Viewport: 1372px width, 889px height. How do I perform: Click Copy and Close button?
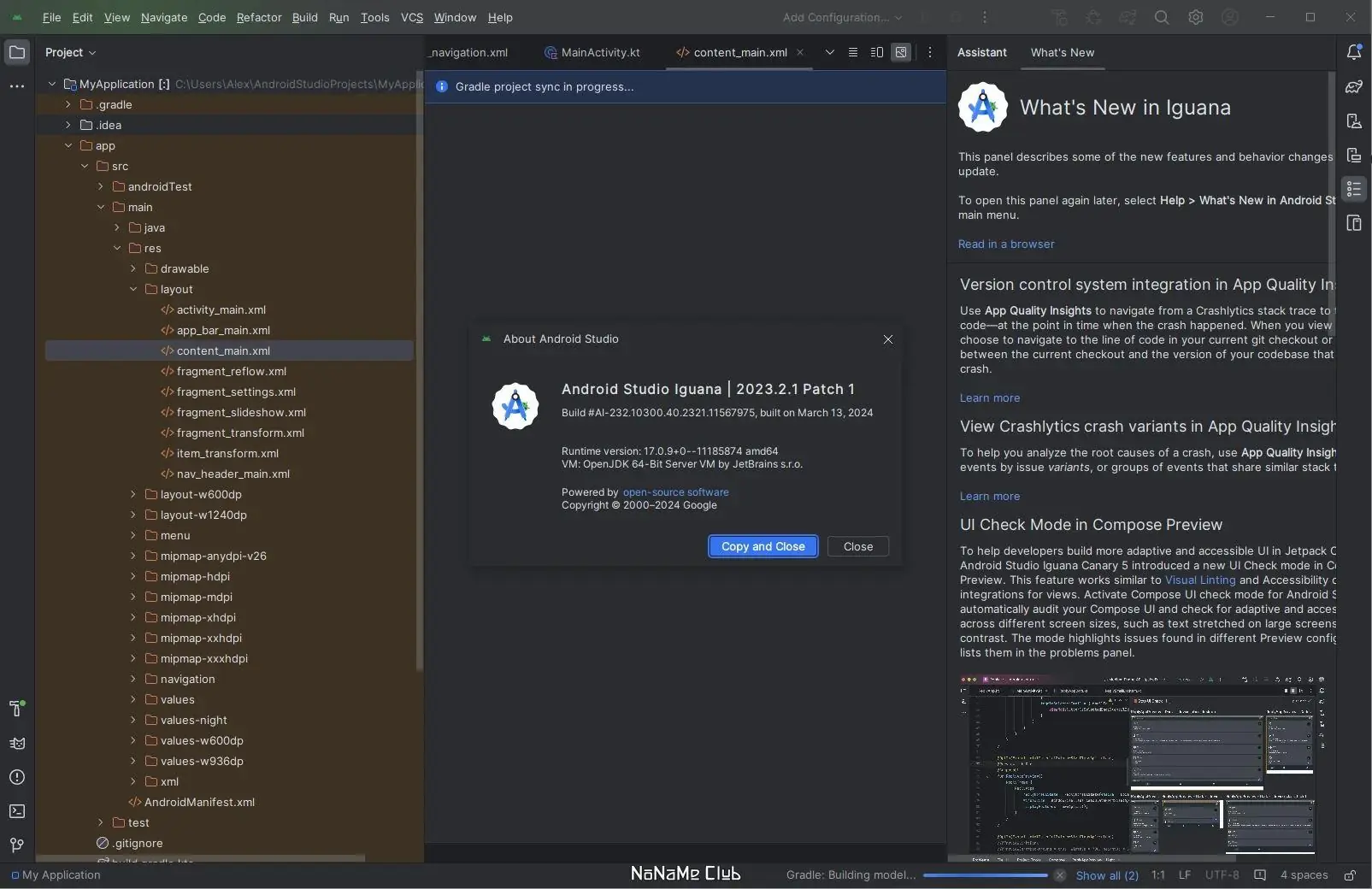coord(763,546)
